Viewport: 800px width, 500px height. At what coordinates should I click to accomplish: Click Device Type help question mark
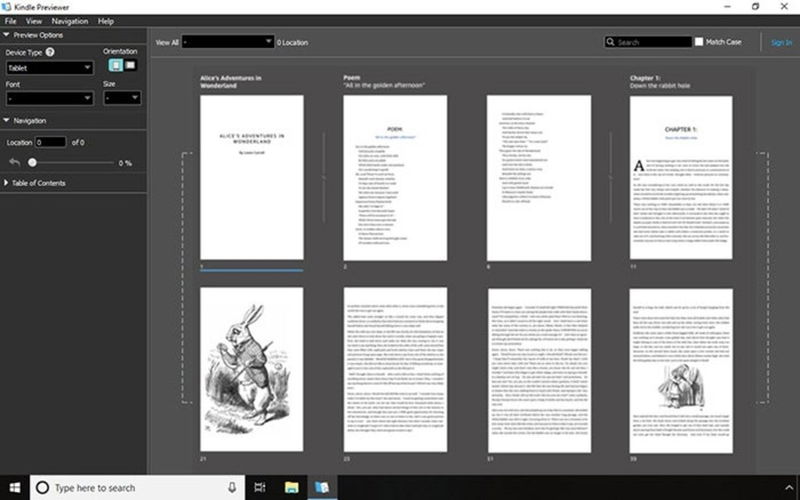(50, 51)
